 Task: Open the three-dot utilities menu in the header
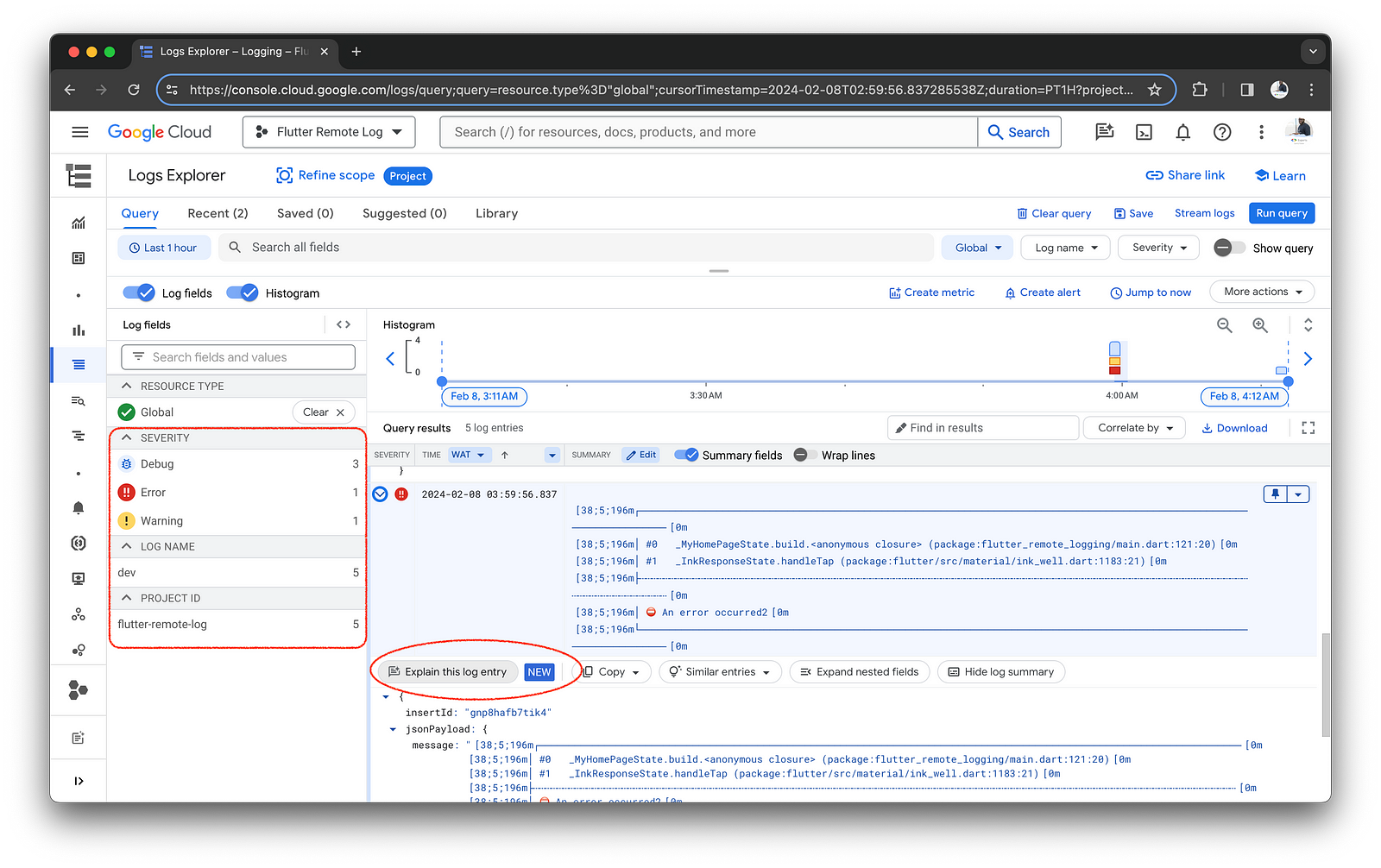(x=1261, y=132)
